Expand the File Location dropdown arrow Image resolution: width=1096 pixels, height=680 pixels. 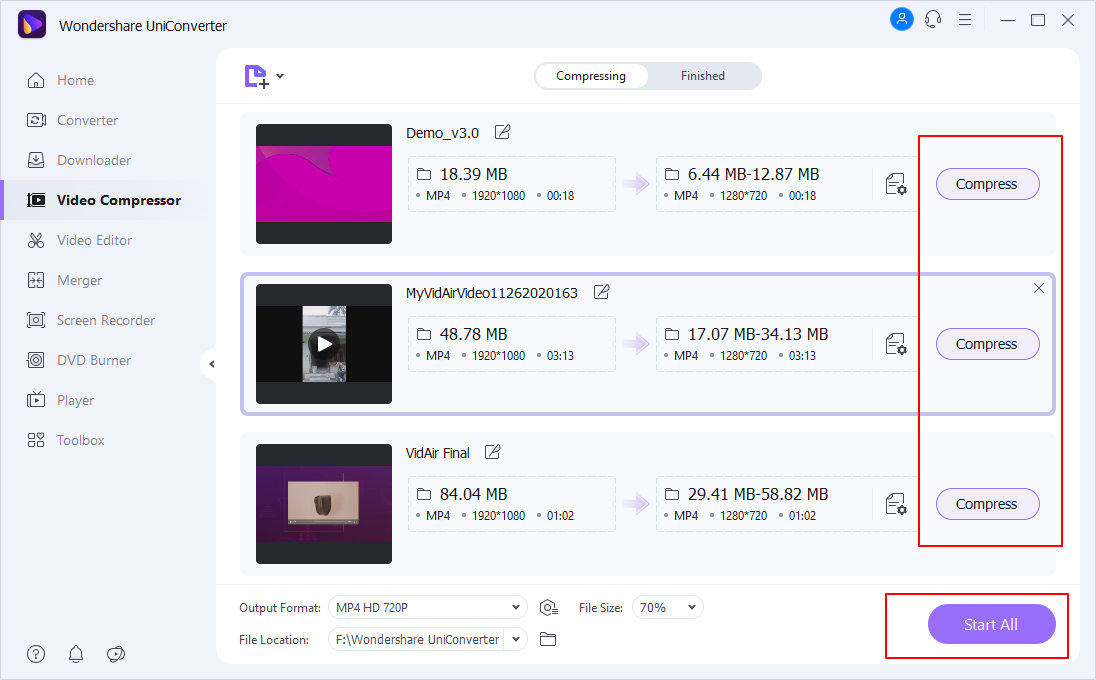pos(516,639)
